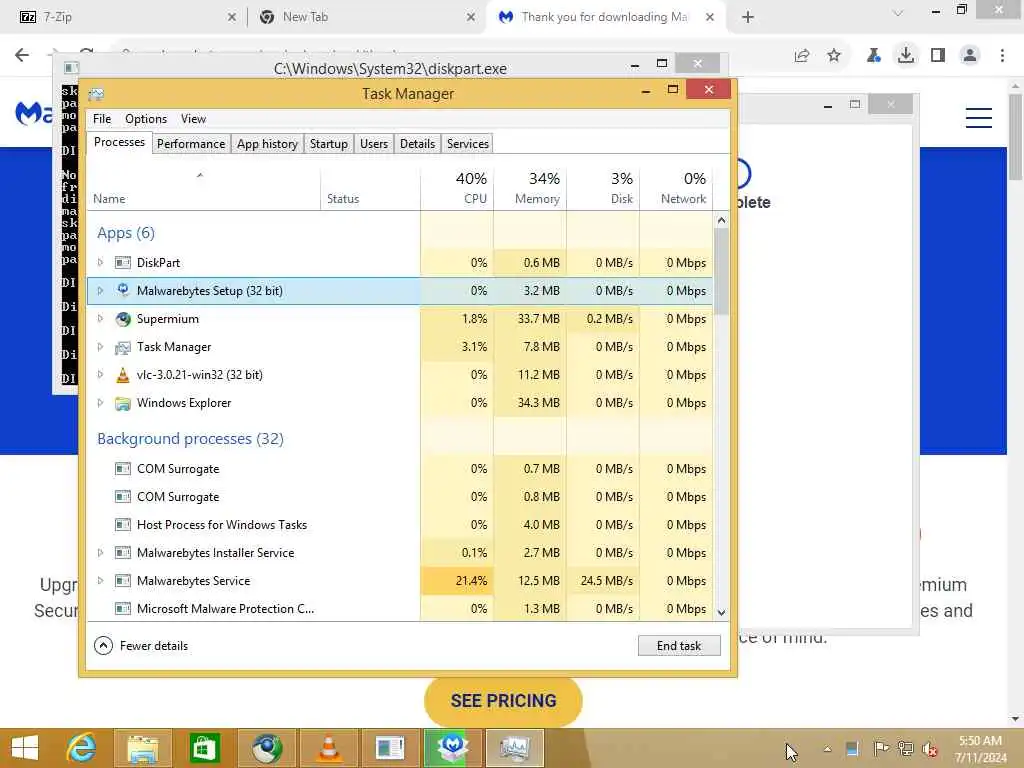The height and width of the screenshot is (768, 1024).
Task: Click the muted volume tray icon
Action: click(929, 748)
